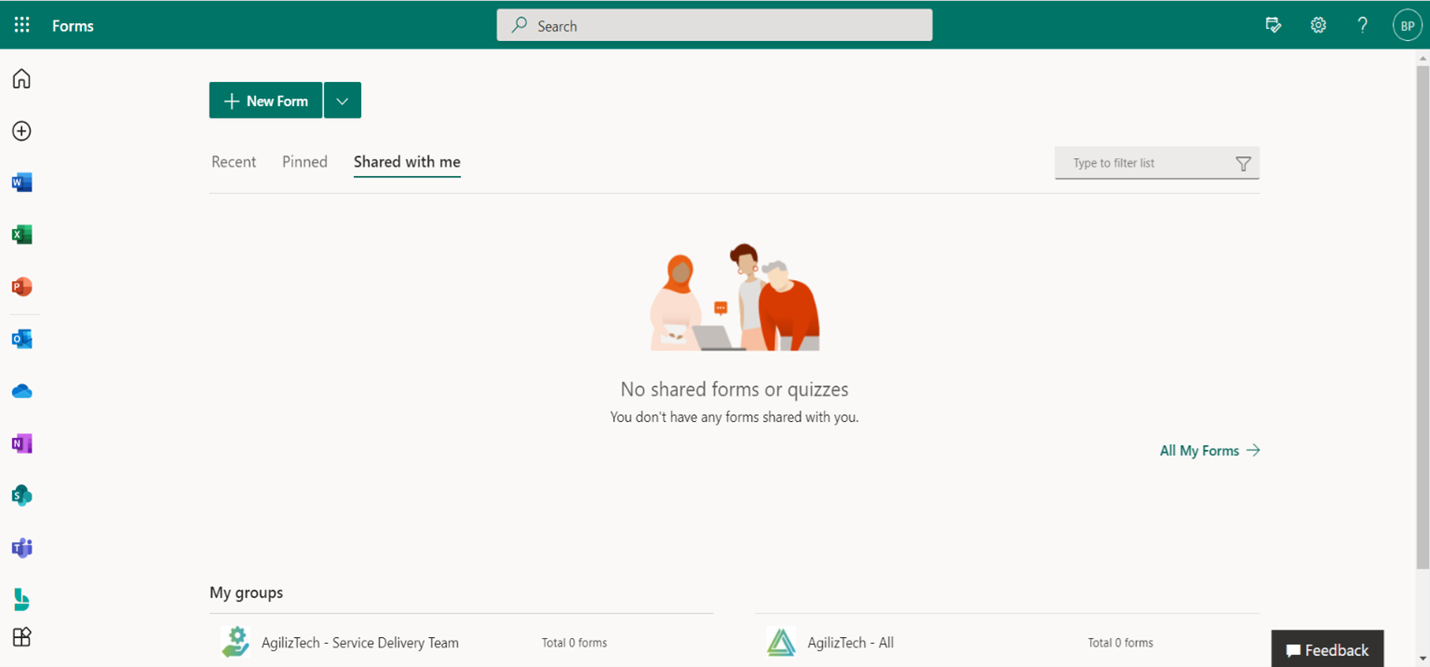Open Microsoft Teams from the sidebar
Image resolution: width=1430 pixels, height=667 pixels.
point(22,548)
